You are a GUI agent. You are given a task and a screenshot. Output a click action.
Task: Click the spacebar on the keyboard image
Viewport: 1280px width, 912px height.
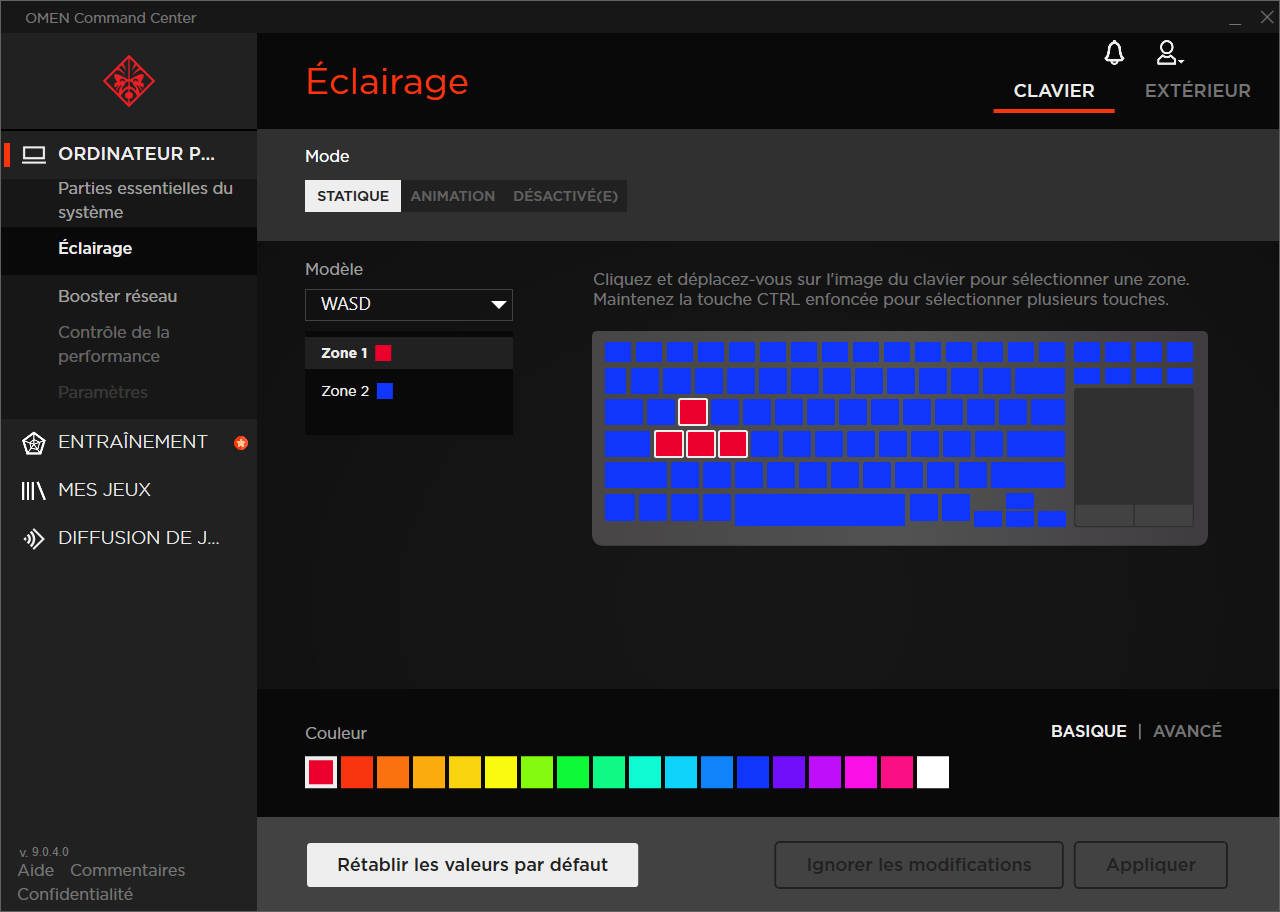coord(819,509)
